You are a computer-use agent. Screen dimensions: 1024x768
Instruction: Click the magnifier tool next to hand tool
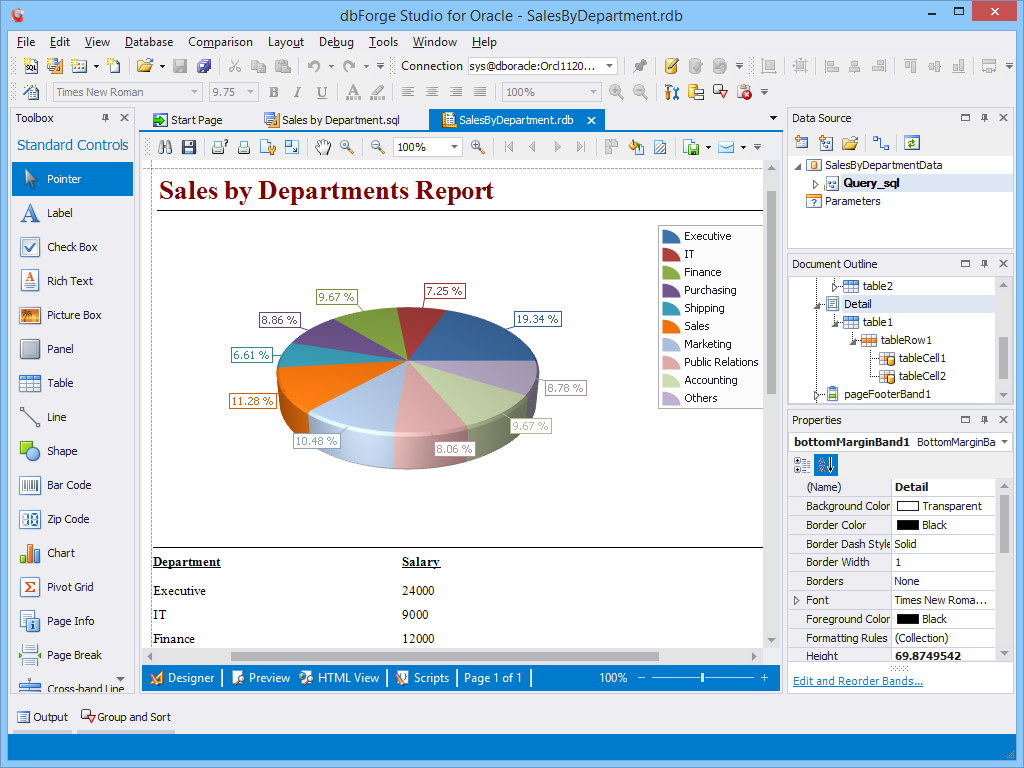tap(347, 147)
